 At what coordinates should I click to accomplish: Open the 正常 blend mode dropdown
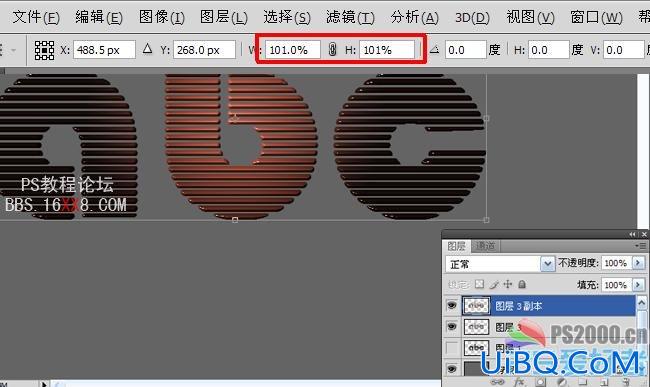click(548, 264)
